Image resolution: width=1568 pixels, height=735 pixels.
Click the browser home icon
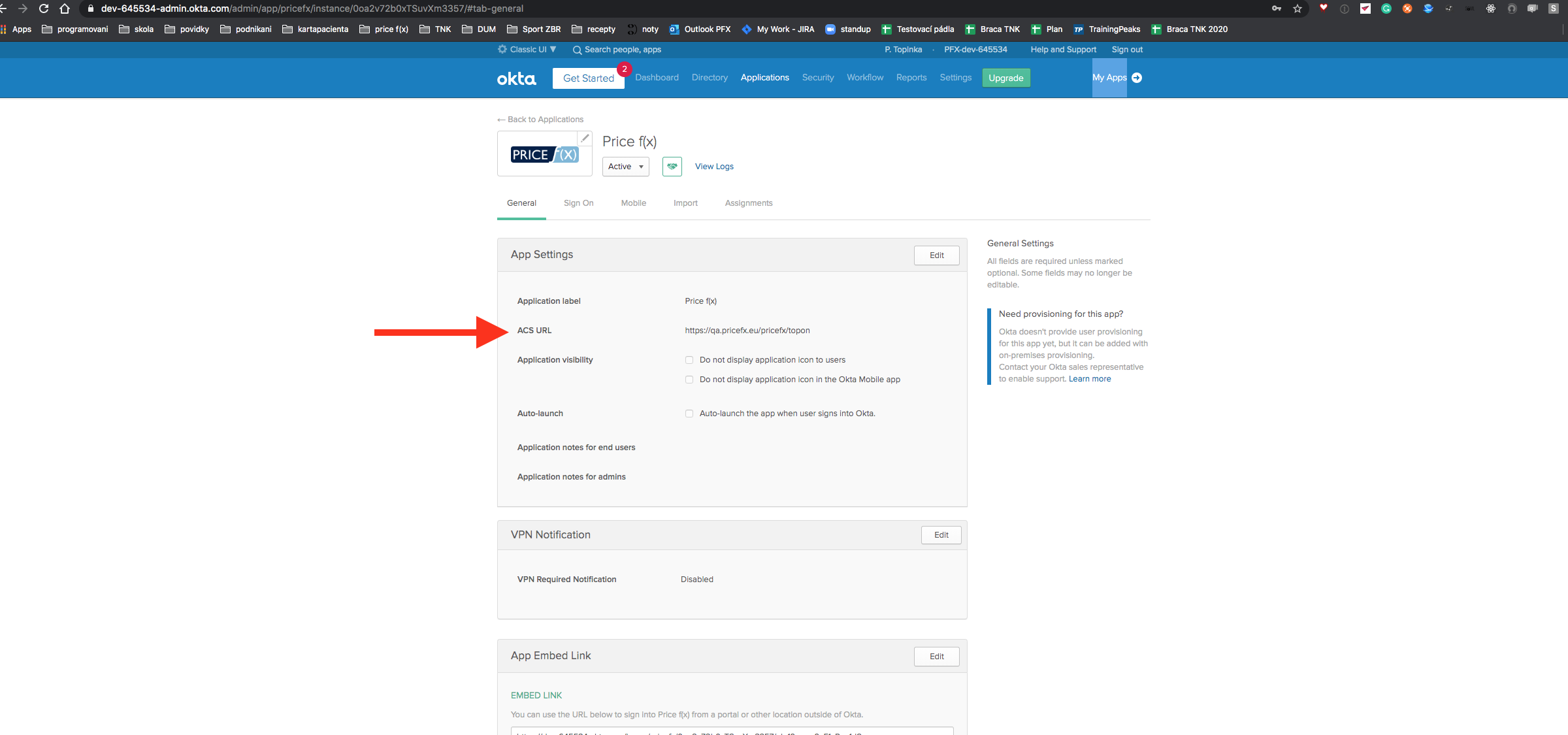[65, 8]
